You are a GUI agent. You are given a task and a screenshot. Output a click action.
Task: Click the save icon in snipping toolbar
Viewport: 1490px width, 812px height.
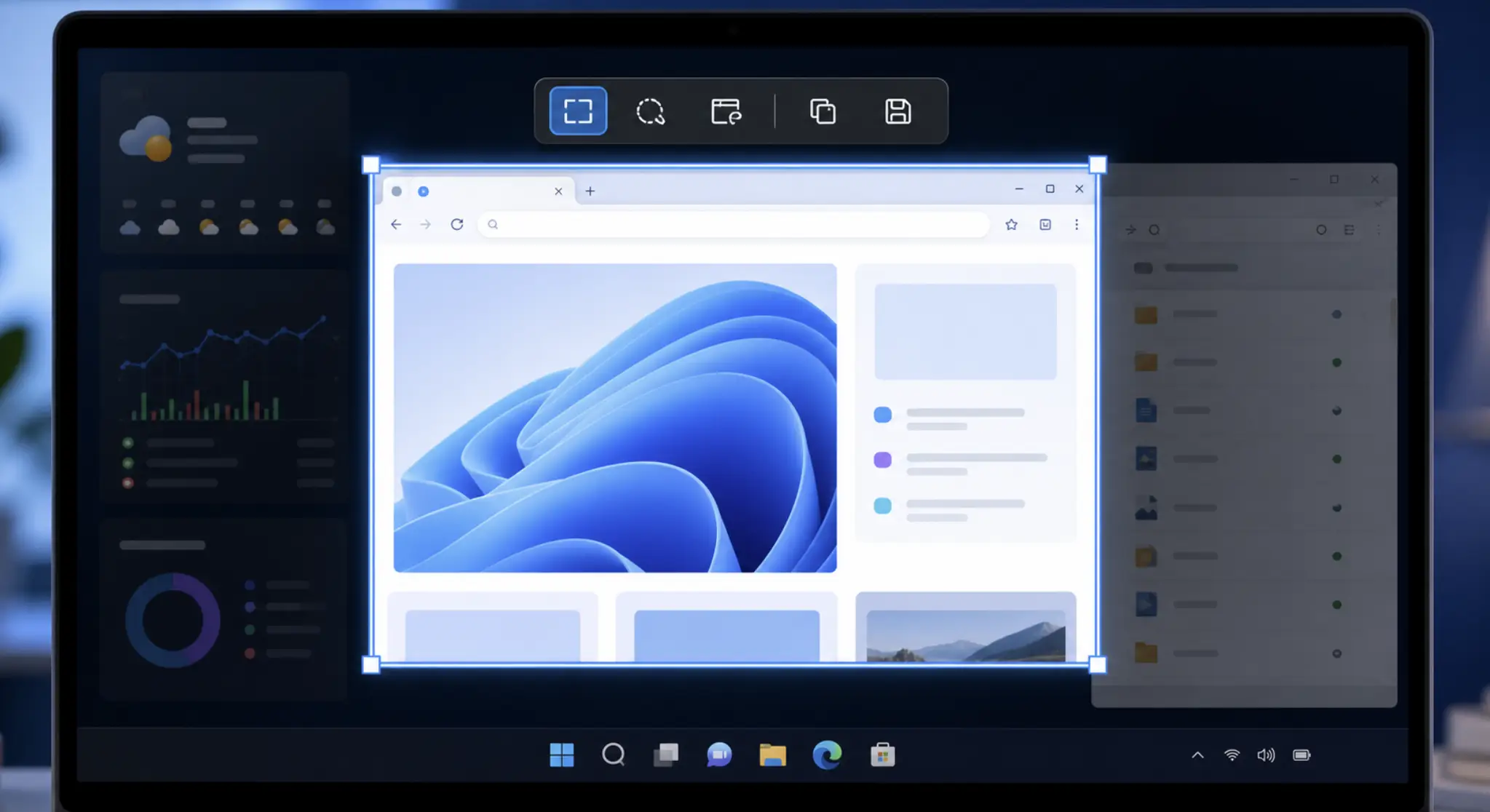point(897,111)
